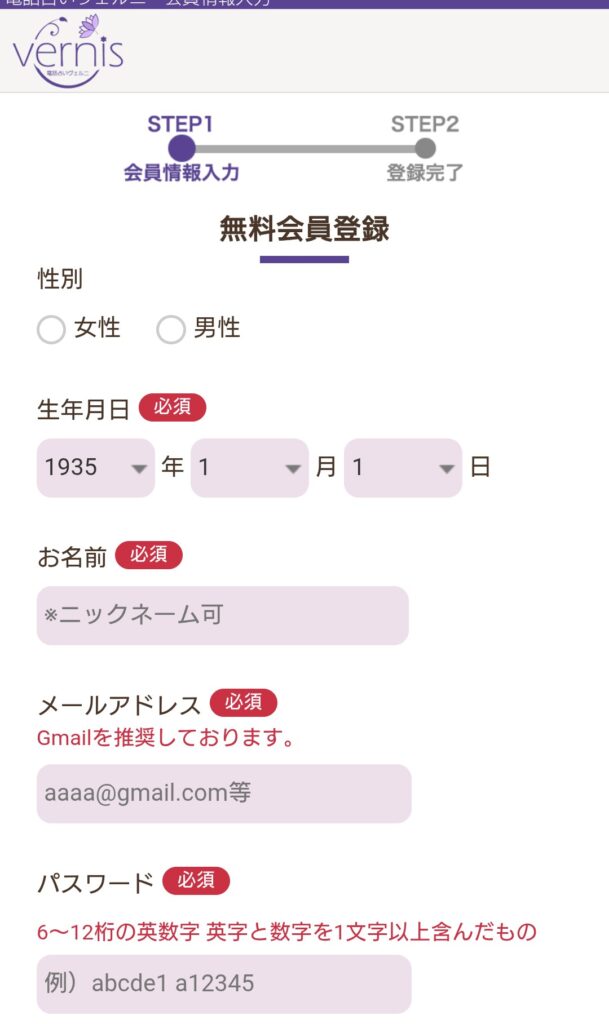Click the vernis logo icon

[x=68, y=51]
